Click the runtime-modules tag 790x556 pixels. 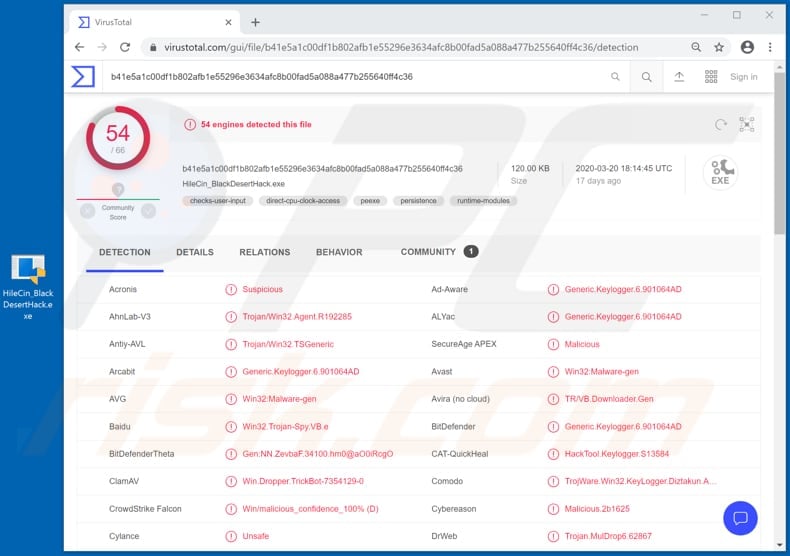483,201
